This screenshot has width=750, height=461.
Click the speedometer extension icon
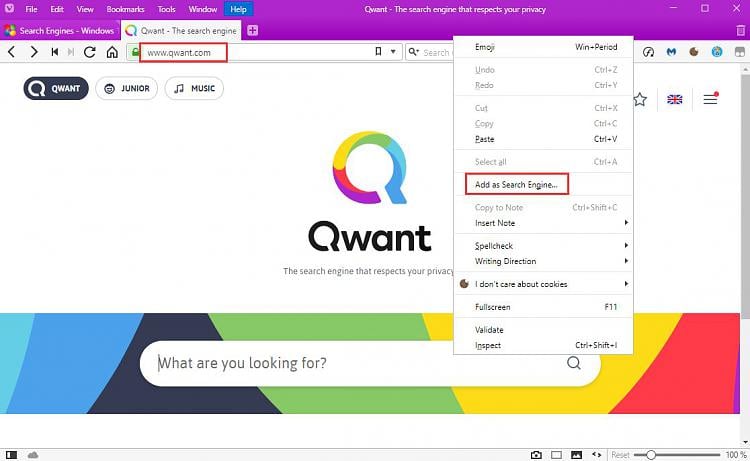tap(648, 52)
